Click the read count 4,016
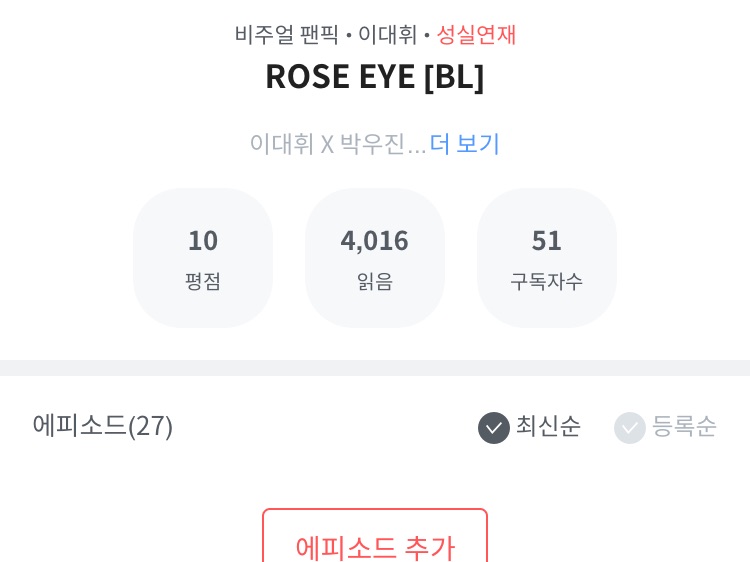This screenshot has width=750, height=562. (375, 240)
